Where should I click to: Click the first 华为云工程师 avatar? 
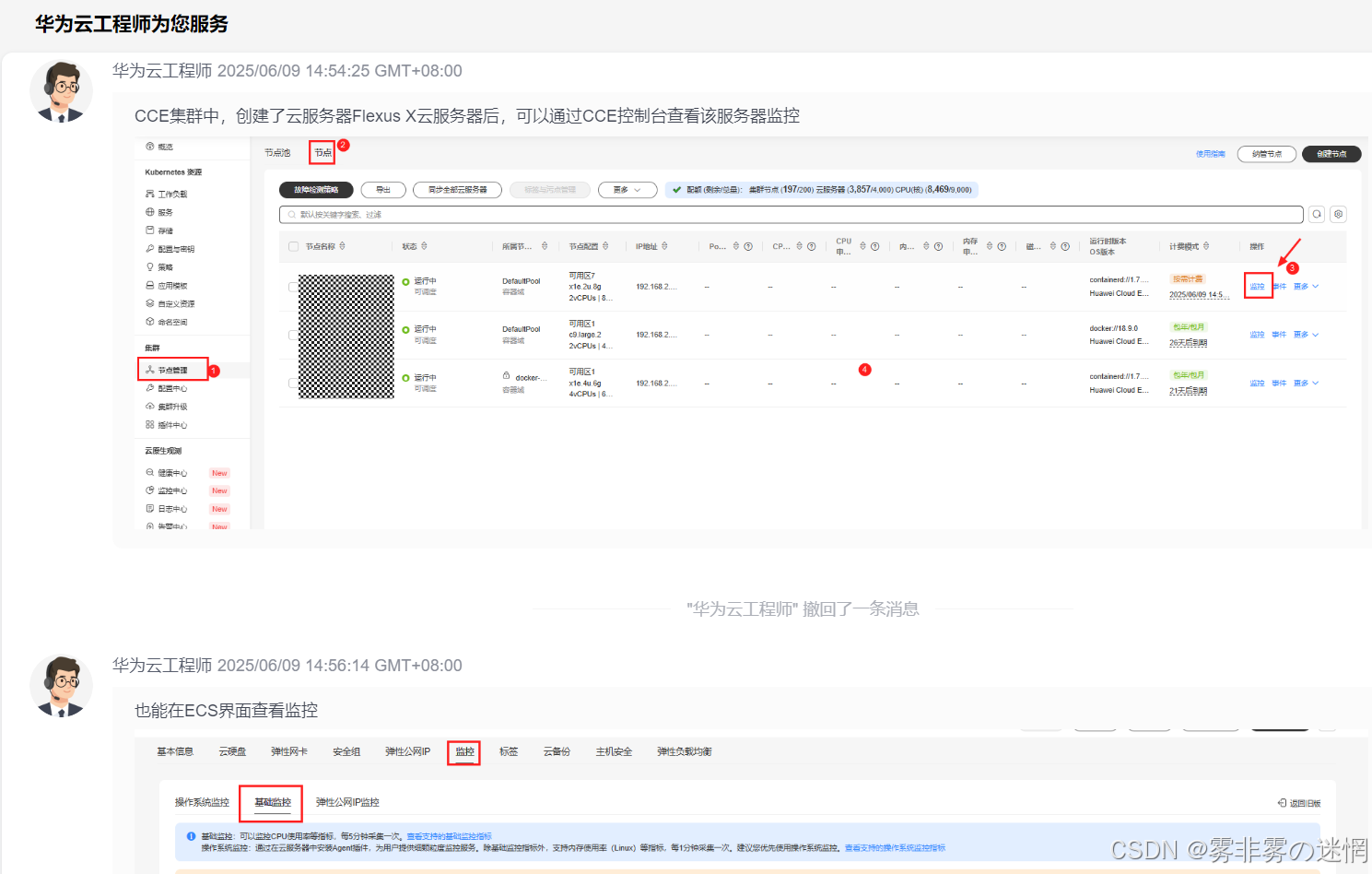coord(61,91)
